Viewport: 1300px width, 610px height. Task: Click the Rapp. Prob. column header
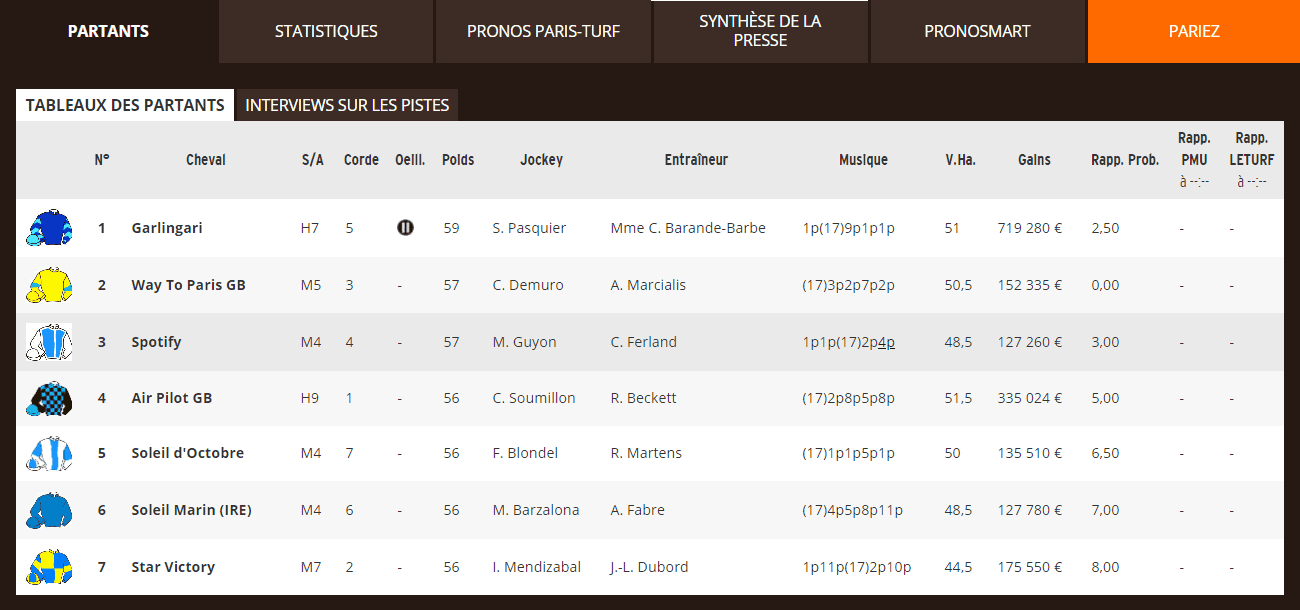pyautogui.click(x=1125, y=160)
